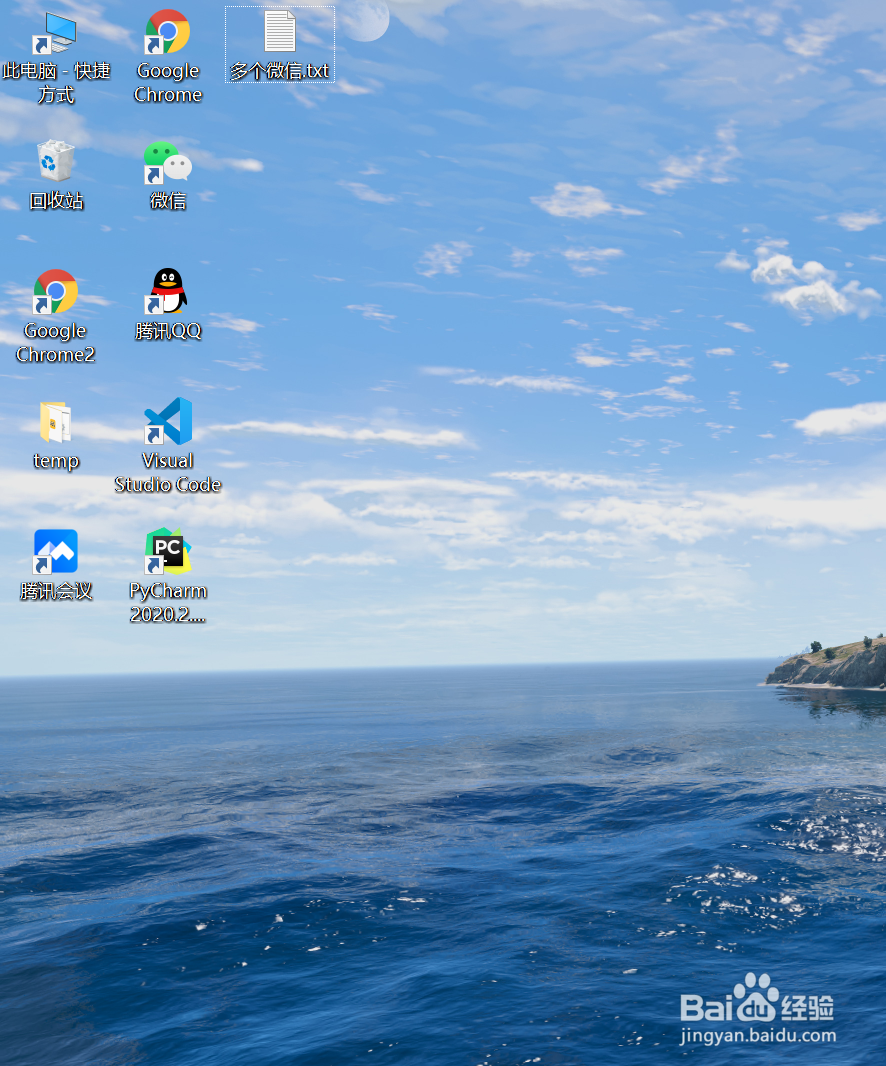886x1066 pixels.
Task: Select the PyCharm 2020.2 shortcut icon
Action: pyautogui.click(x=167, y=551)
